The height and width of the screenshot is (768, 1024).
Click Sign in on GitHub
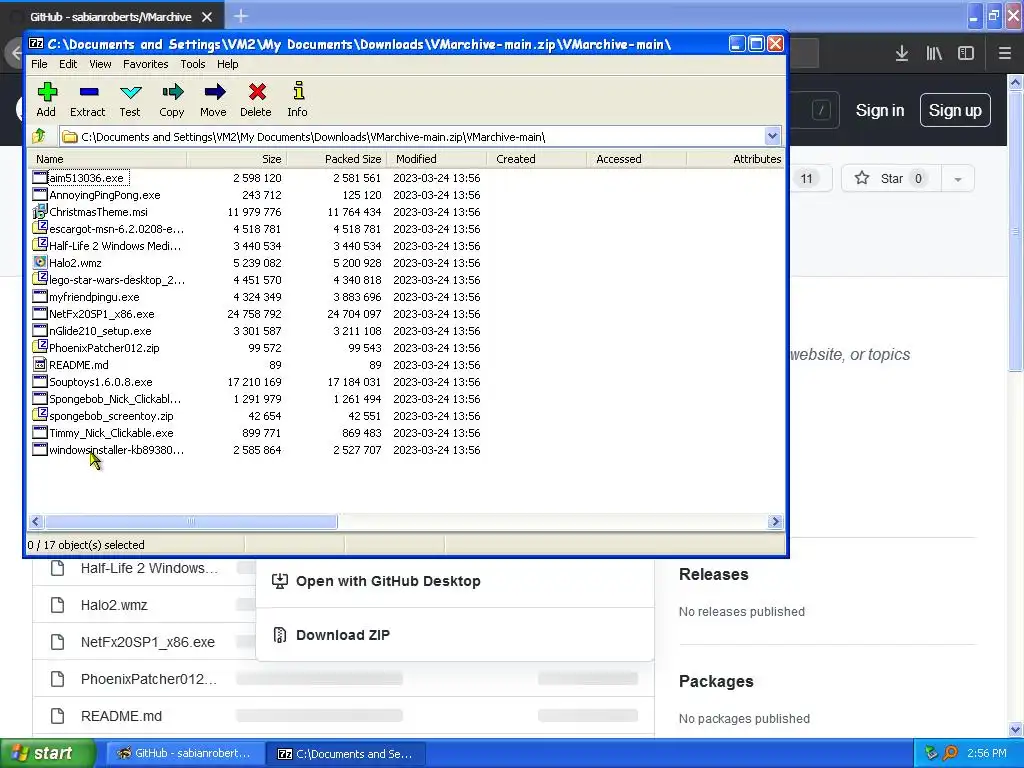880,110
